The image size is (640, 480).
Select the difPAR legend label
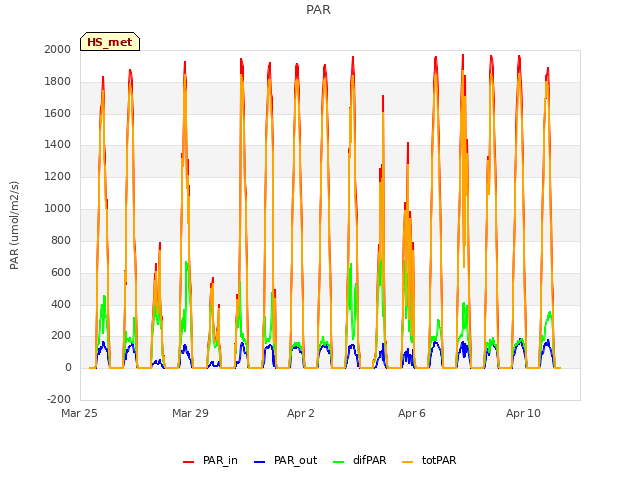click(x=369, y=460)
